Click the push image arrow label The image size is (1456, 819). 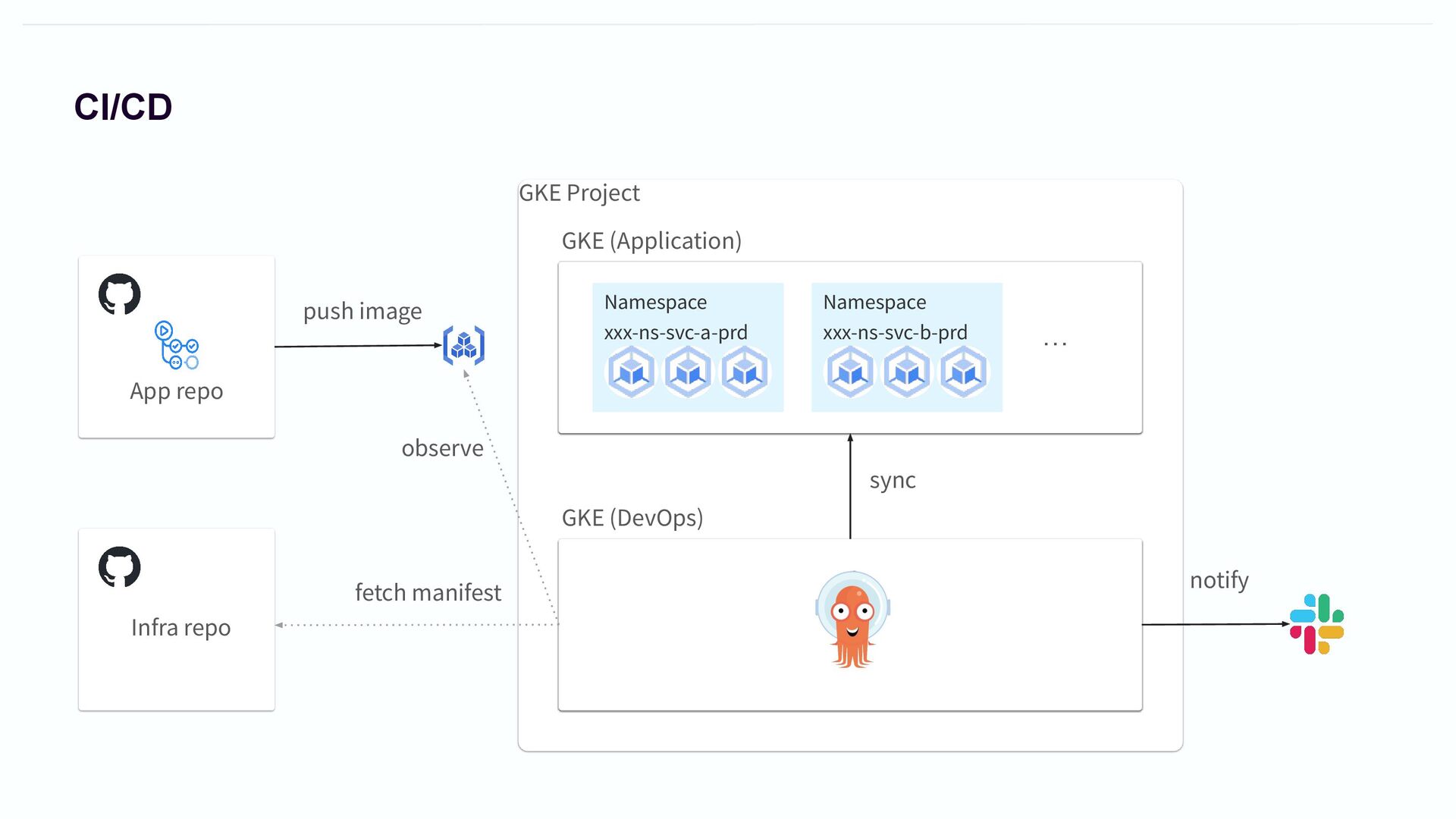coord(362,312)
